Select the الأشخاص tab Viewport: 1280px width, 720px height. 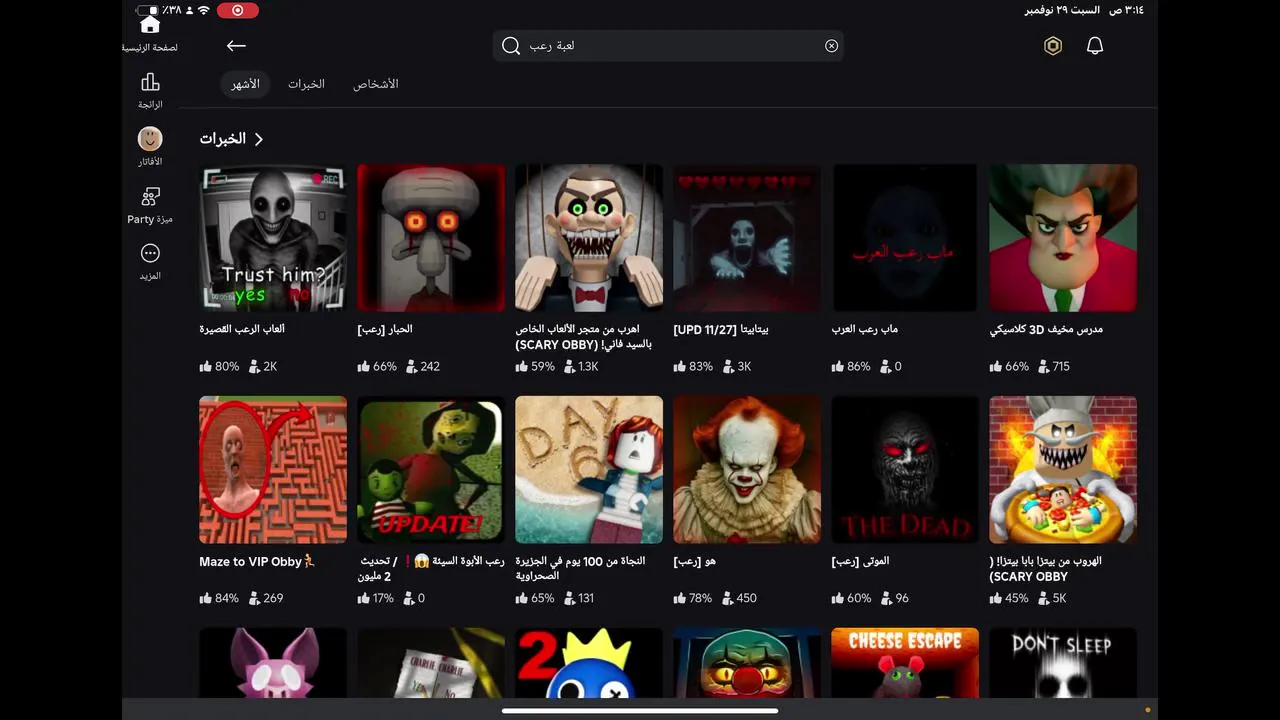[x=376, y=84]
